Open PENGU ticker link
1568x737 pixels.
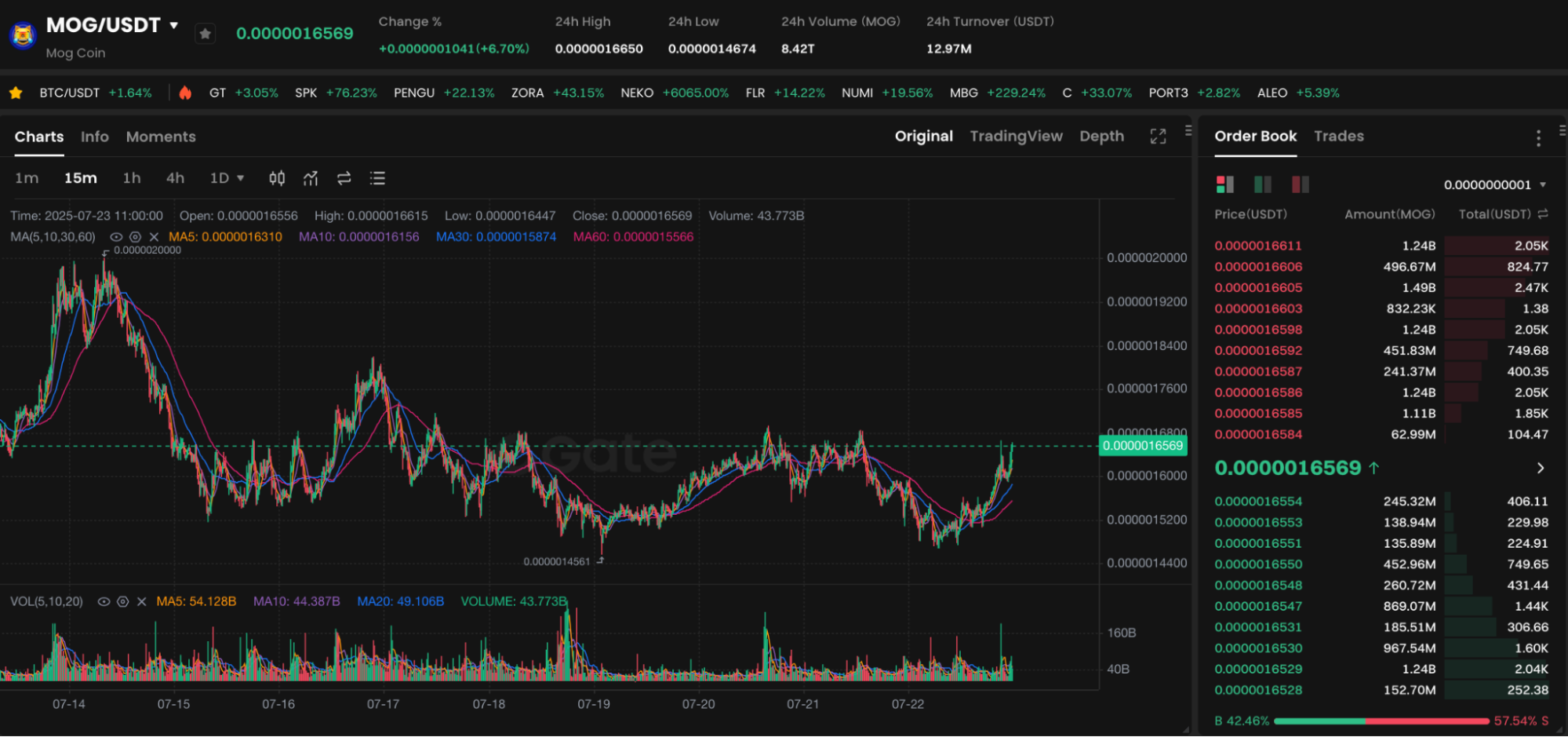(444, 93)
